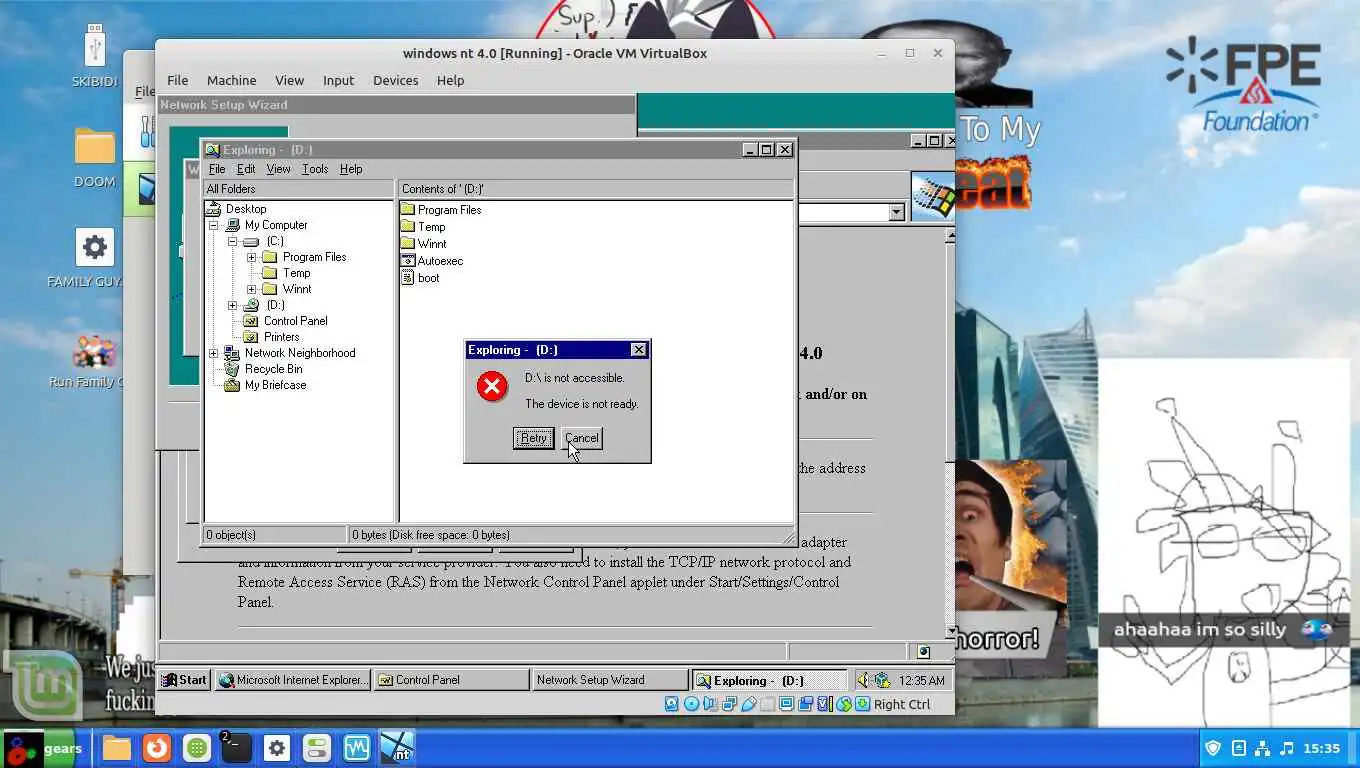Collapse the (C:) drive node

tap(232, 241)
